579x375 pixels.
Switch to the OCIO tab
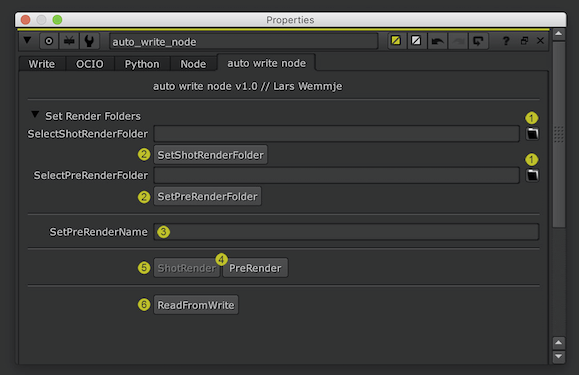click(x=90, y=64)
